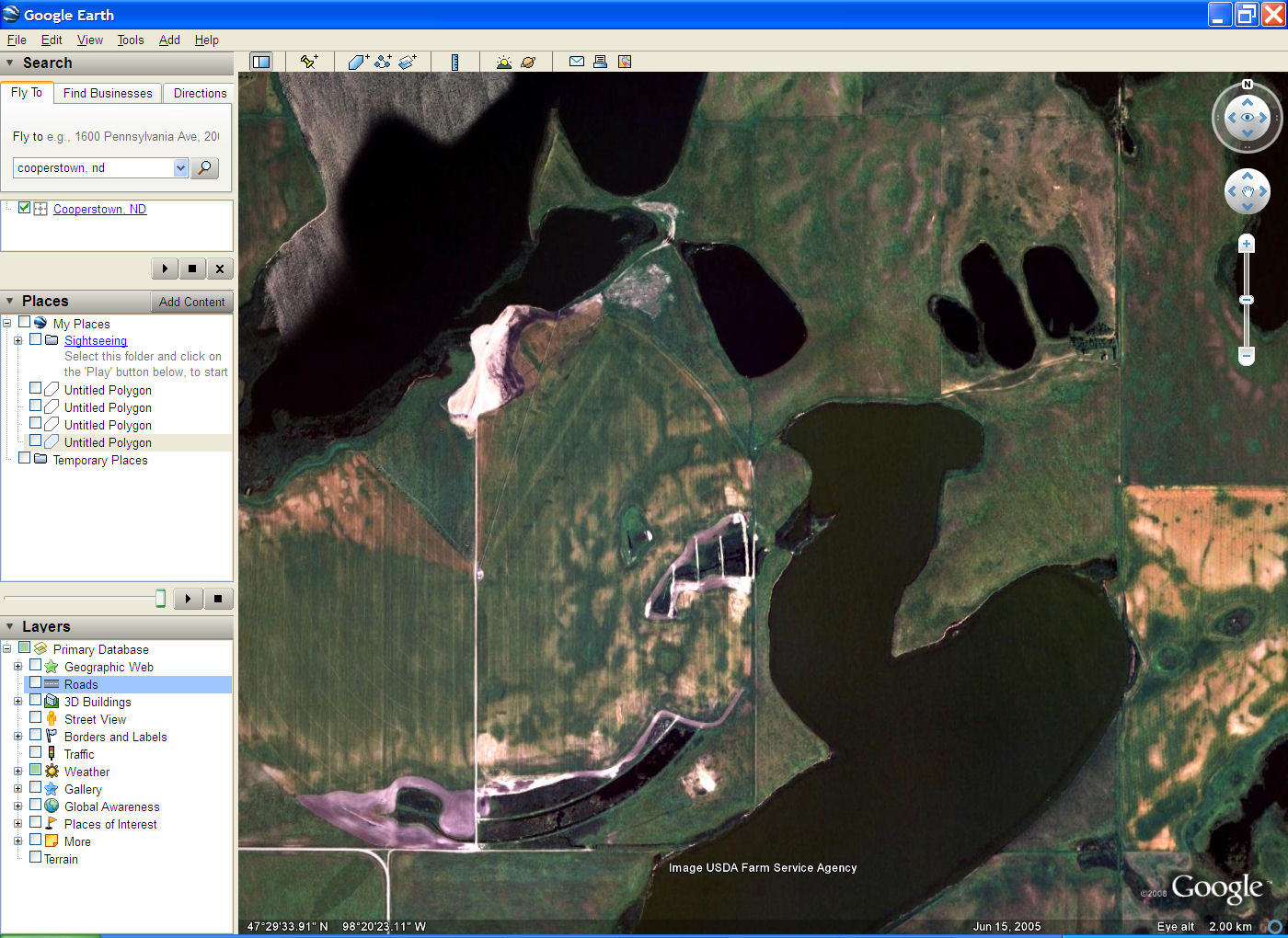Expand the Gallery layer node

point(17,788)
